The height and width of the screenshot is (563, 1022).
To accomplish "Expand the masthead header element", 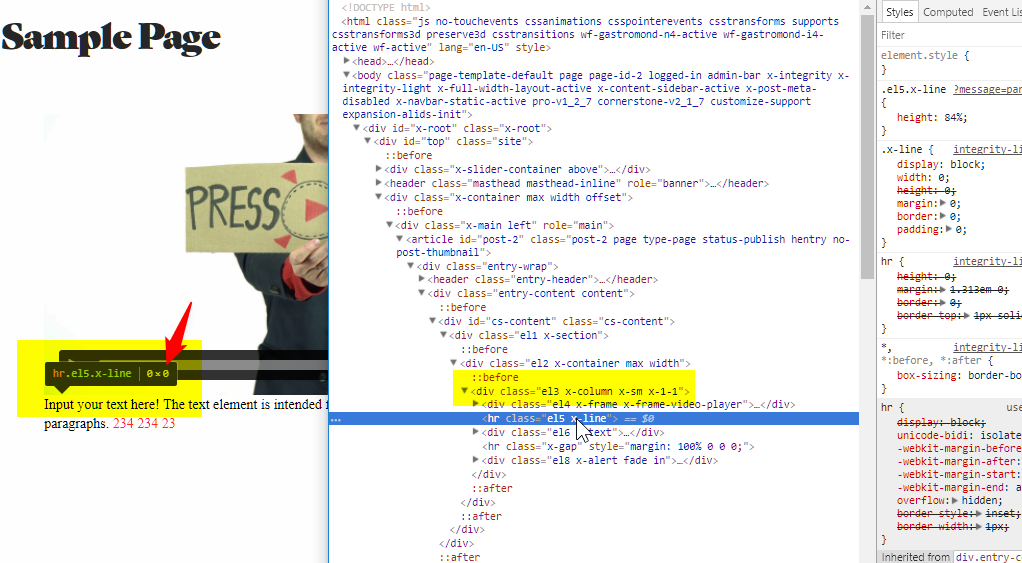I will [x=379, y=183].
